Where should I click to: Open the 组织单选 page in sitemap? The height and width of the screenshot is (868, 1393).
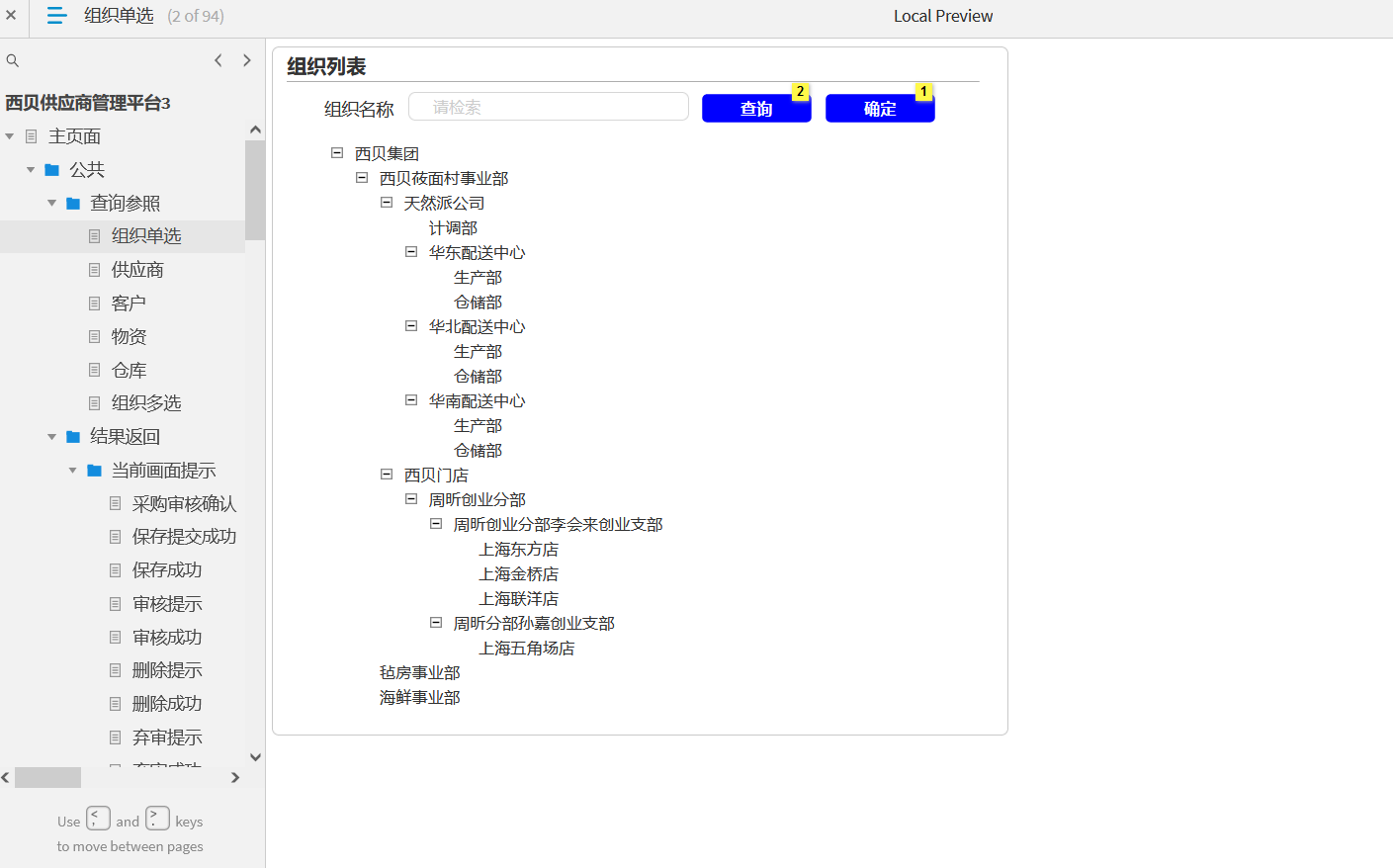point(146,236)
